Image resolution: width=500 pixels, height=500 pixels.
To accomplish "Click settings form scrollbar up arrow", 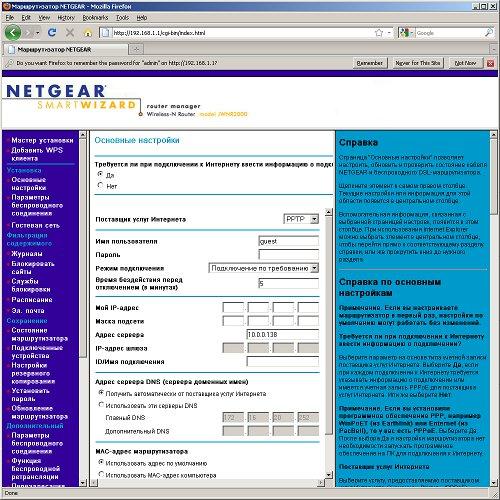I will click(x=329, y=212).
